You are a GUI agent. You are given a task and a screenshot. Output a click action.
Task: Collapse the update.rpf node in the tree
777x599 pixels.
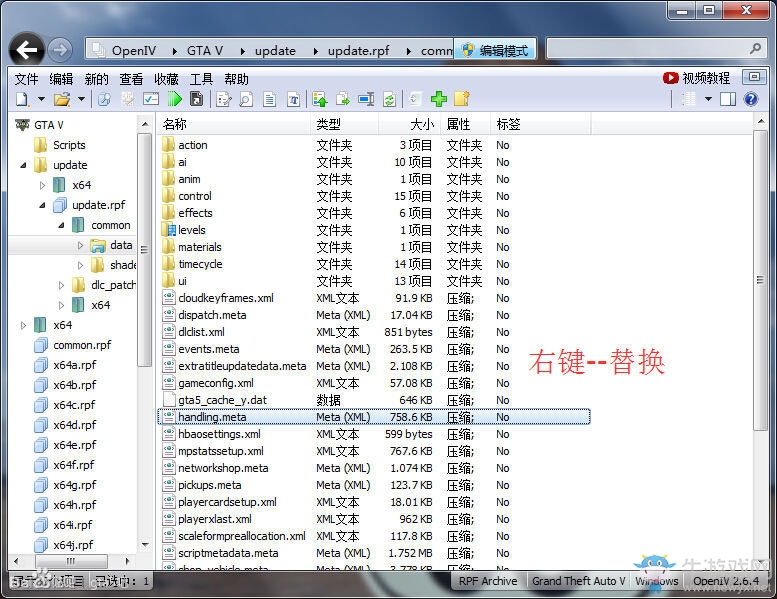[43, 205]
